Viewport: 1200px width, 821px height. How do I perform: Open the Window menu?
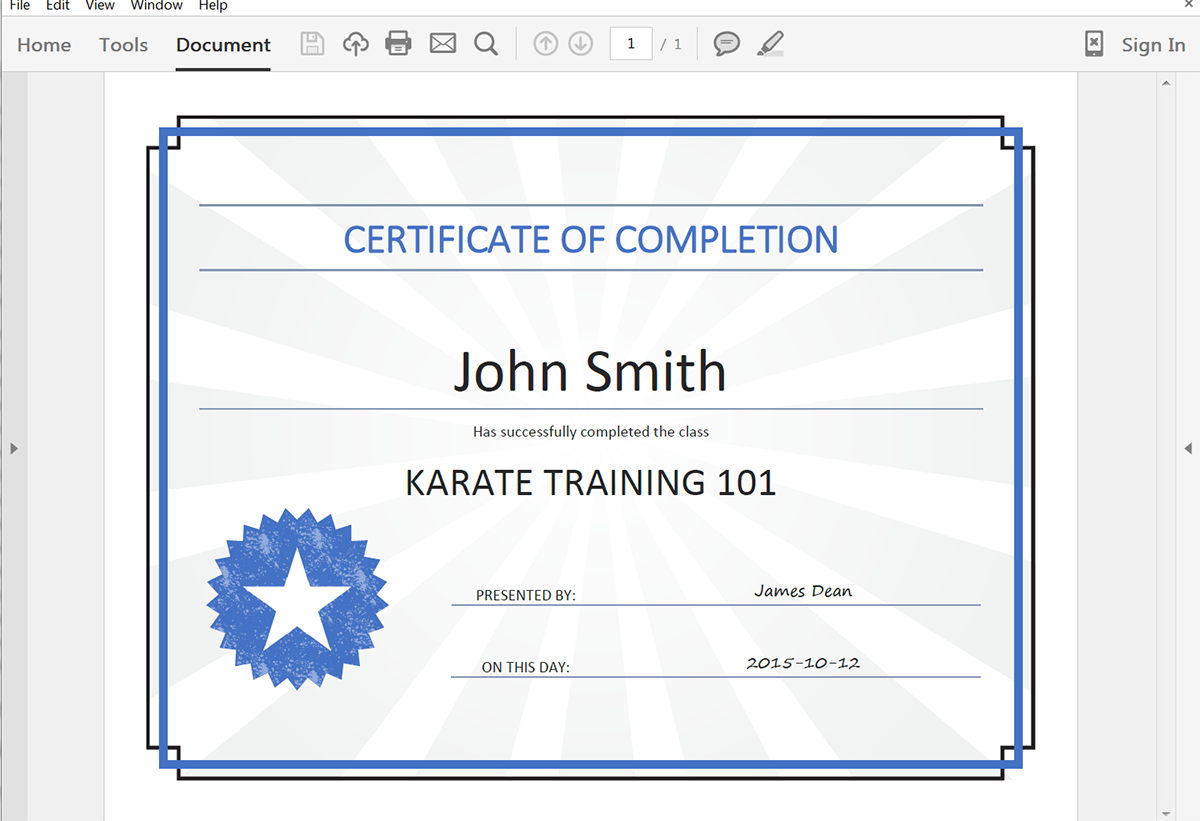pos(157,6)
